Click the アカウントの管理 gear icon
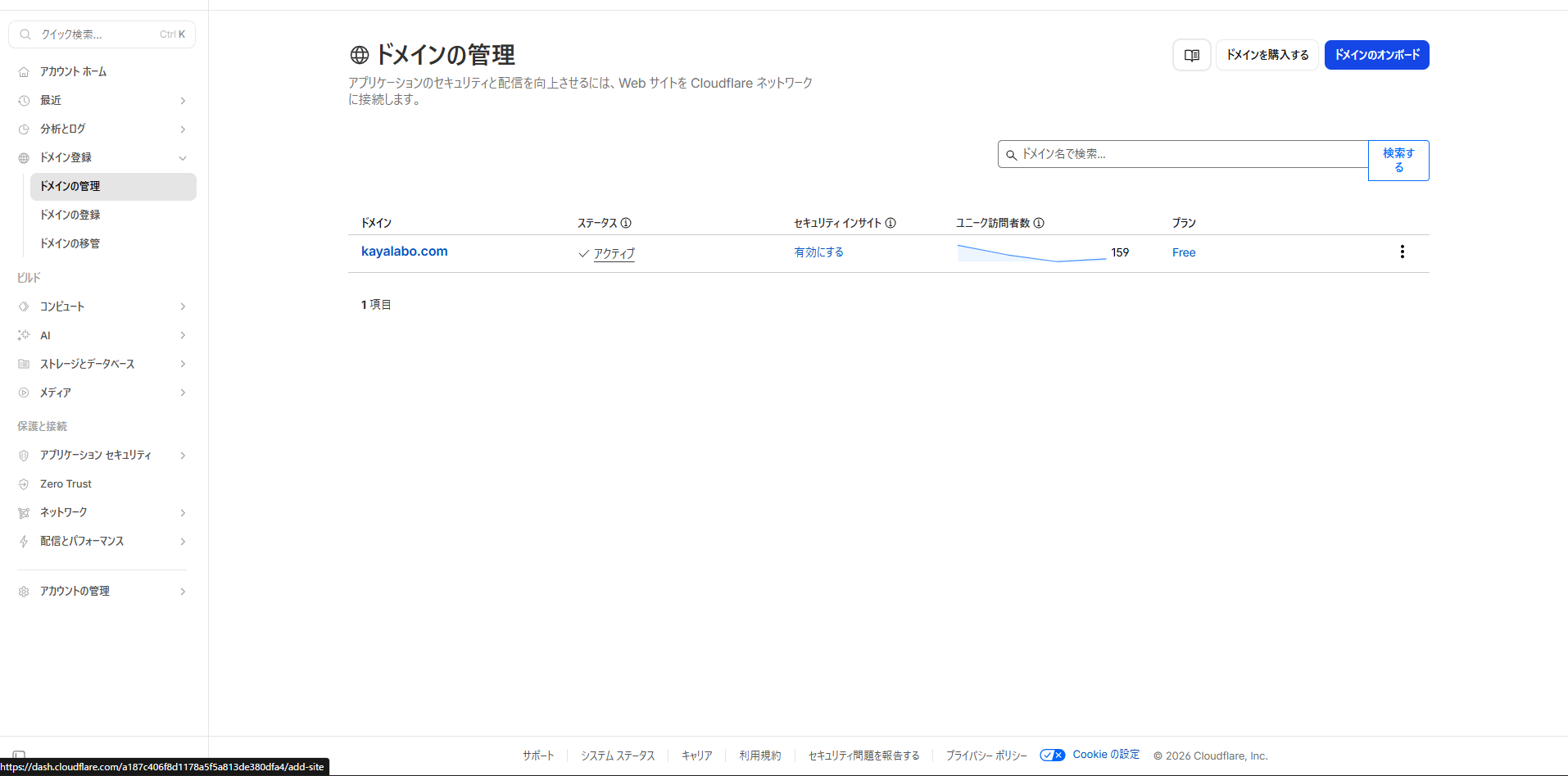Viewport: 1568px width, 776px height. (x=24, y=592)
